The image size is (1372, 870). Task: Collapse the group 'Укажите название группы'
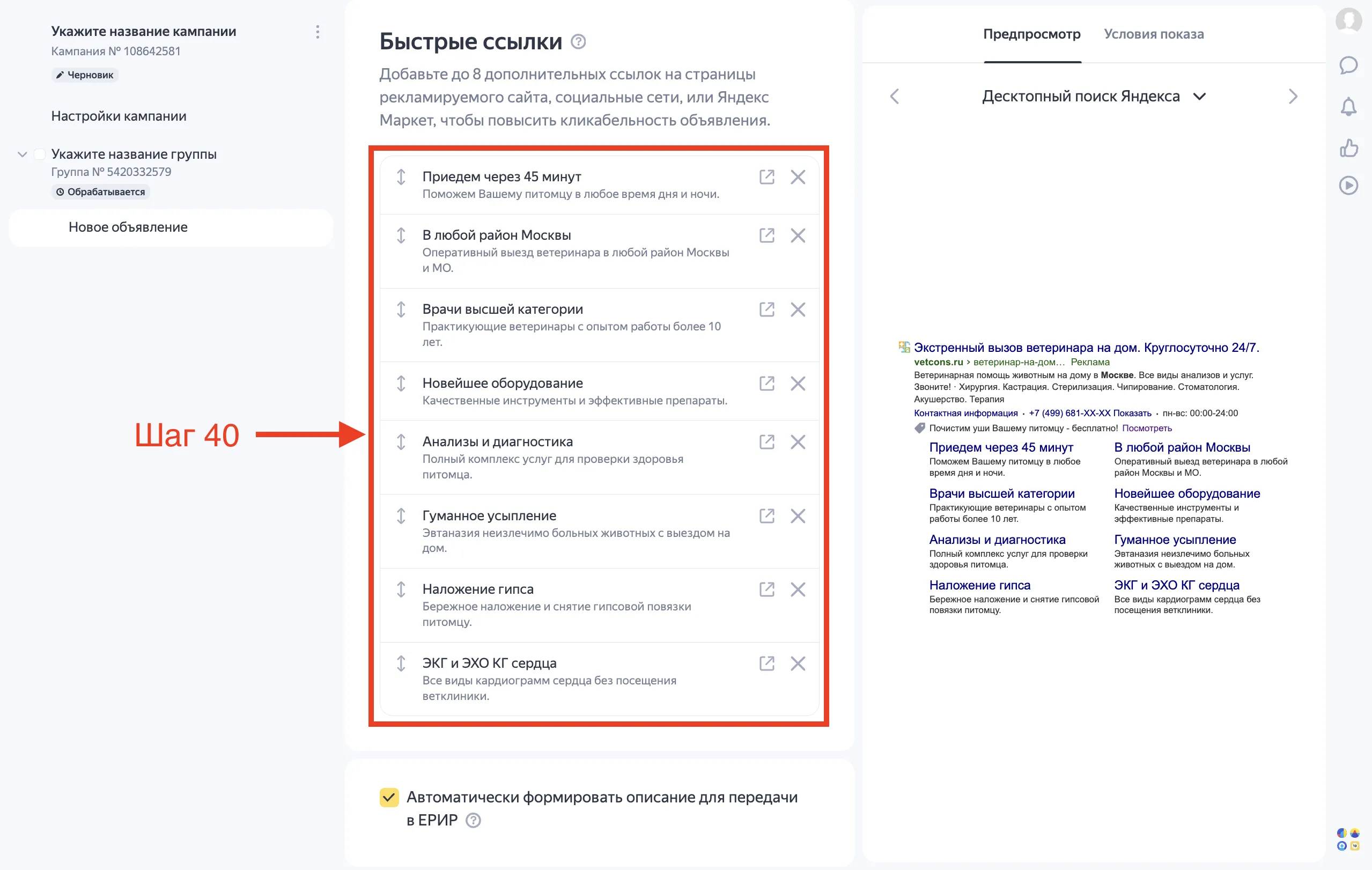[x=21, y=154]
